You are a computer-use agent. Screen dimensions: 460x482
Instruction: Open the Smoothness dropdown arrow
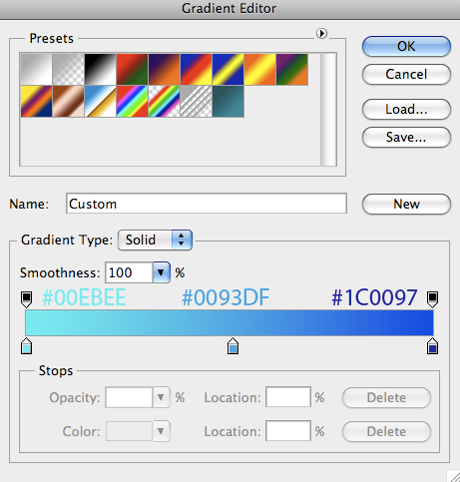[161, 273]
